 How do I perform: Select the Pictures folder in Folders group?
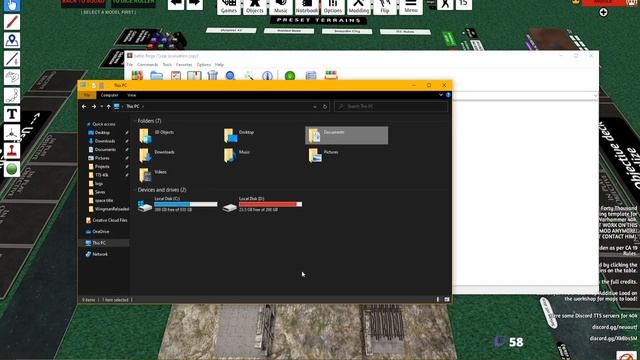(x=347, y=155)
